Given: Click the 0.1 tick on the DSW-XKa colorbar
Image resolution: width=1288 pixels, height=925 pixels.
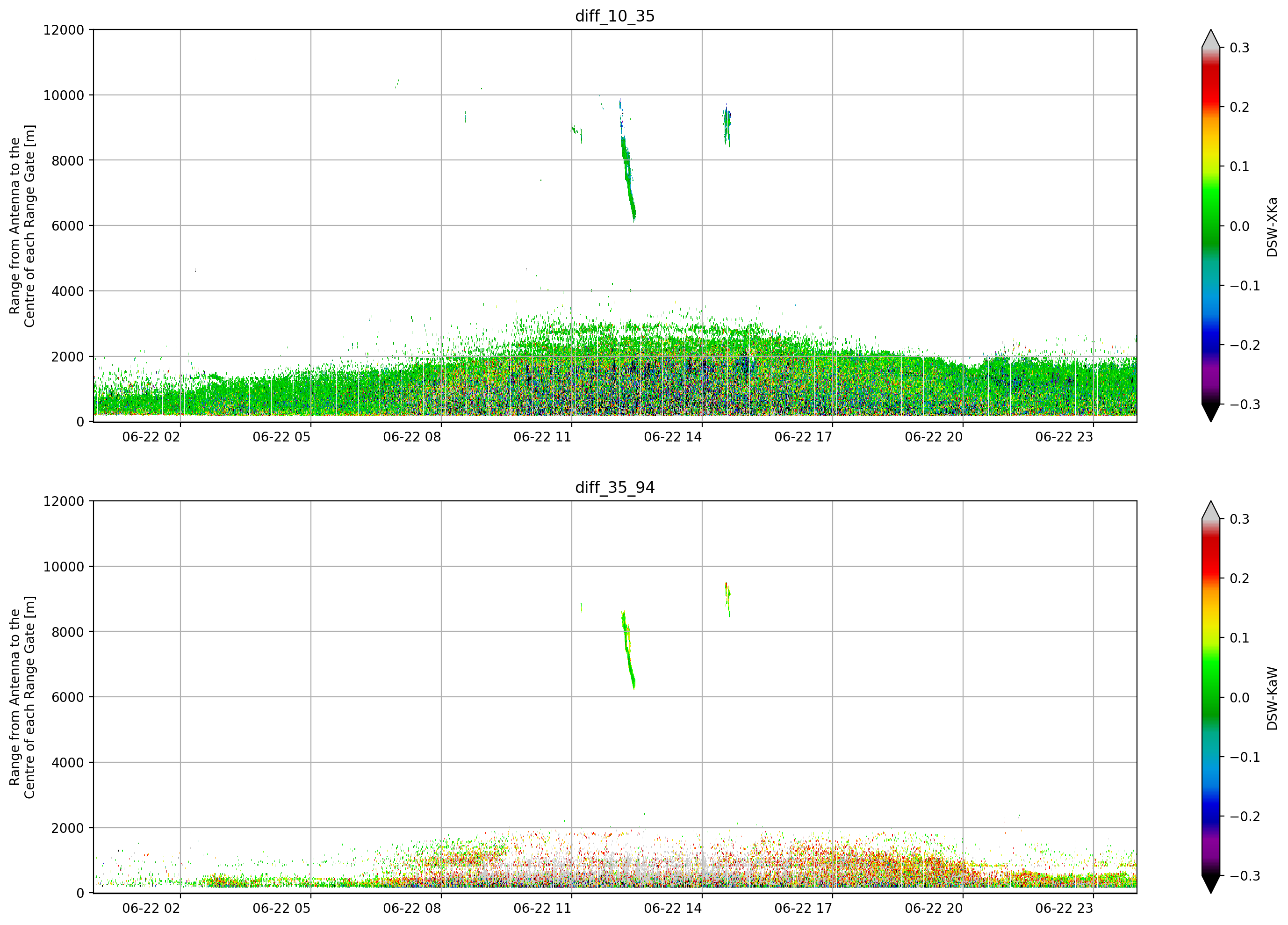Looking at the screenshot, I should click(x=1240, y=166).
